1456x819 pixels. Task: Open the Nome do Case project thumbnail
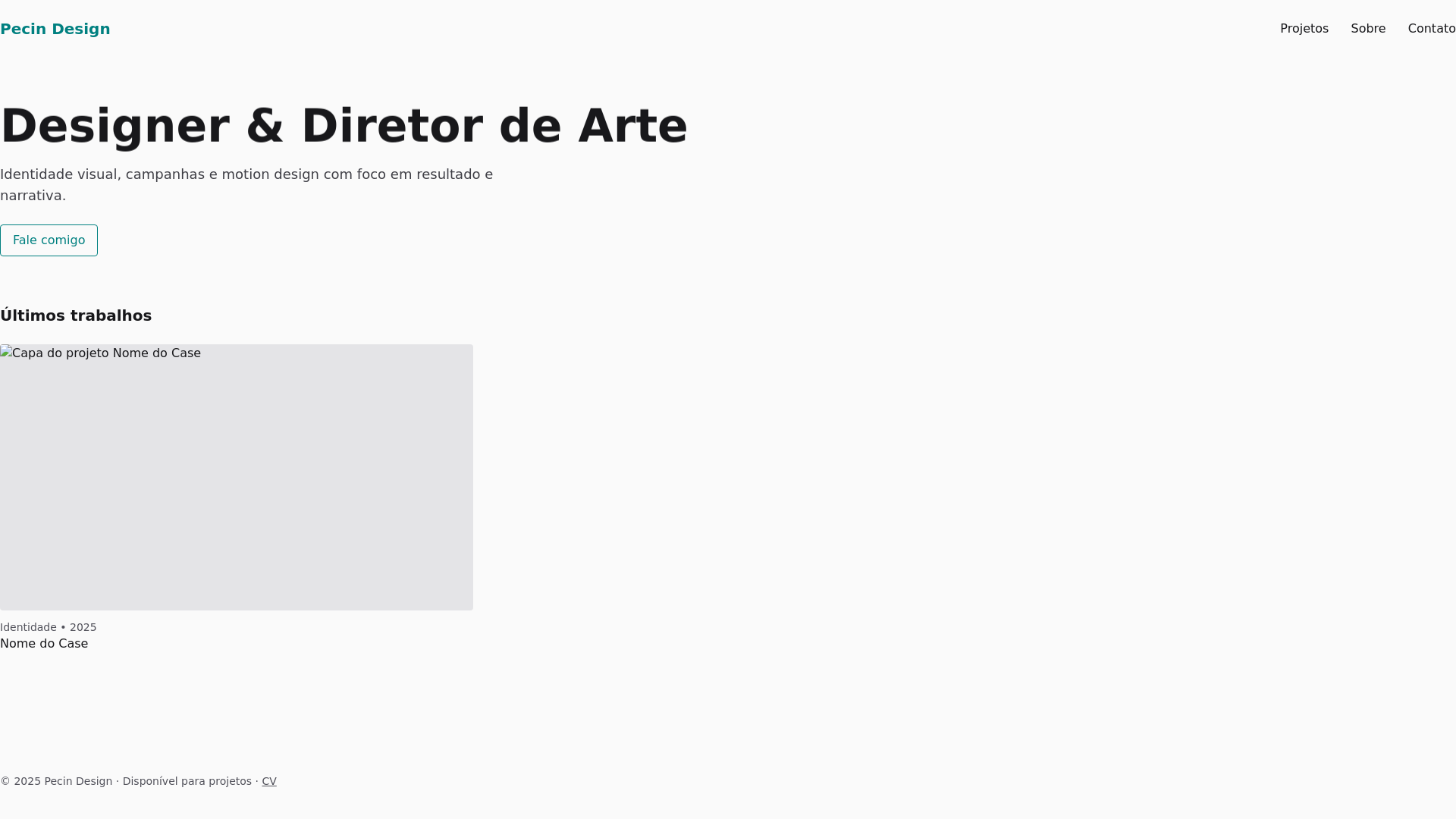(x=237, y=477)
